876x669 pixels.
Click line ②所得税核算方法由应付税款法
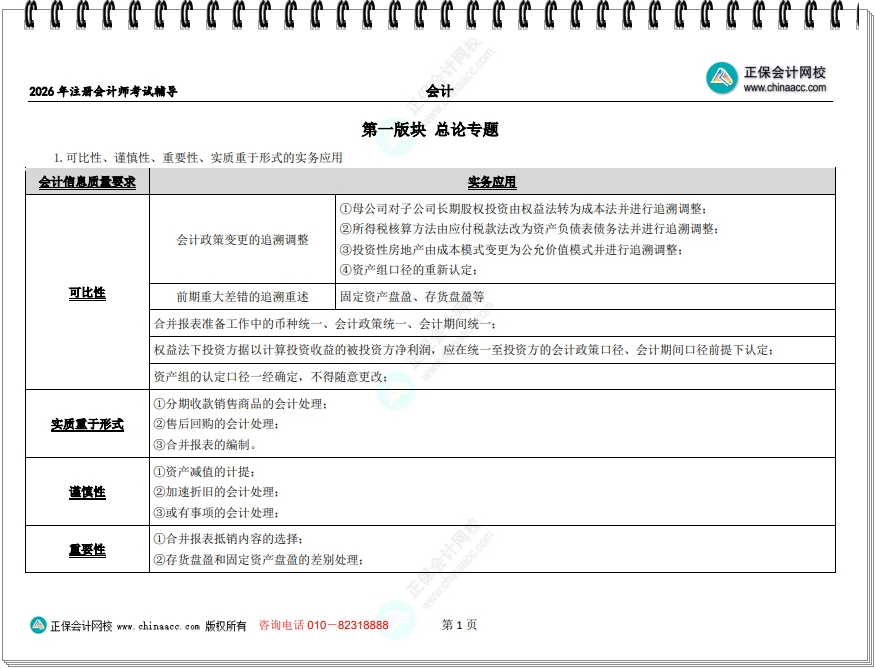(x=529, y=229)
